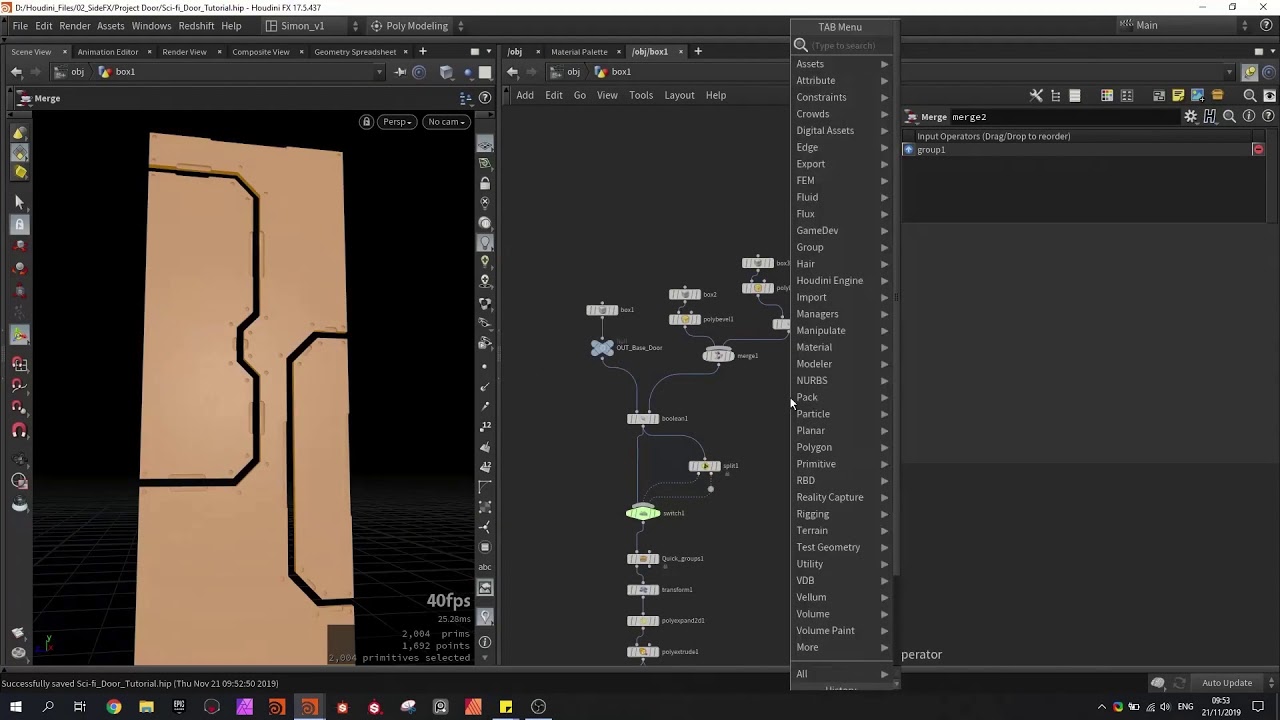This screenshot has width=1280, height=720.
Task: Click the scene viewer help question icon
Action: tap(485, 98)
